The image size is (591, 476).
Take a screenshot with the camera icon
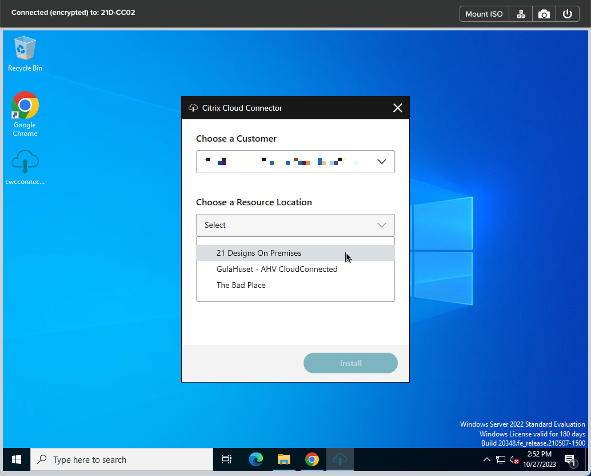click(544, 14)
